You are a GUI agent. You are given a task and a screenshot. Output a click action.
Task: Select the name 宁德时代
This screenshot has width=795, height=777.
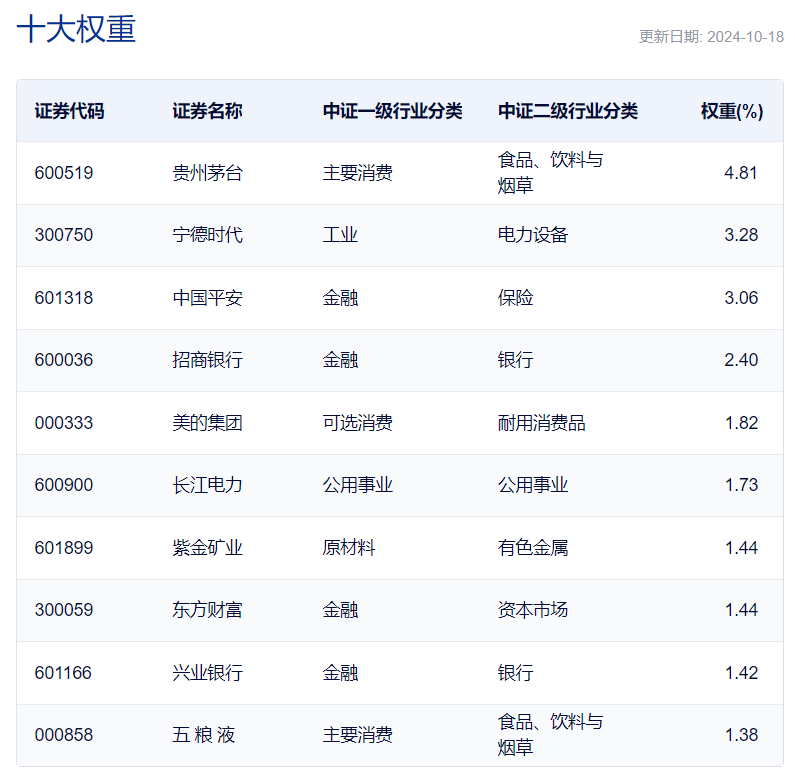207,235
